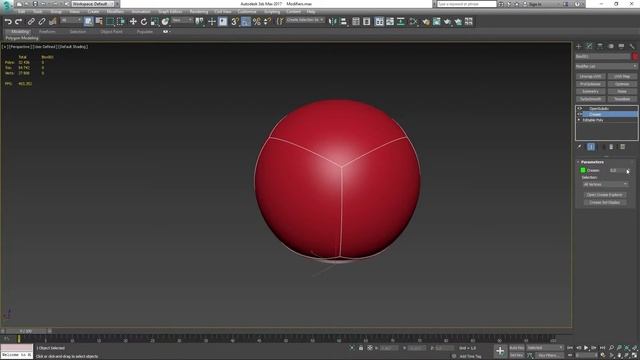The width and height of the screenshot is (640, 360).
Task: Toggle the OpenSubdiv modifier eye icon
Action: click(580, 109)
